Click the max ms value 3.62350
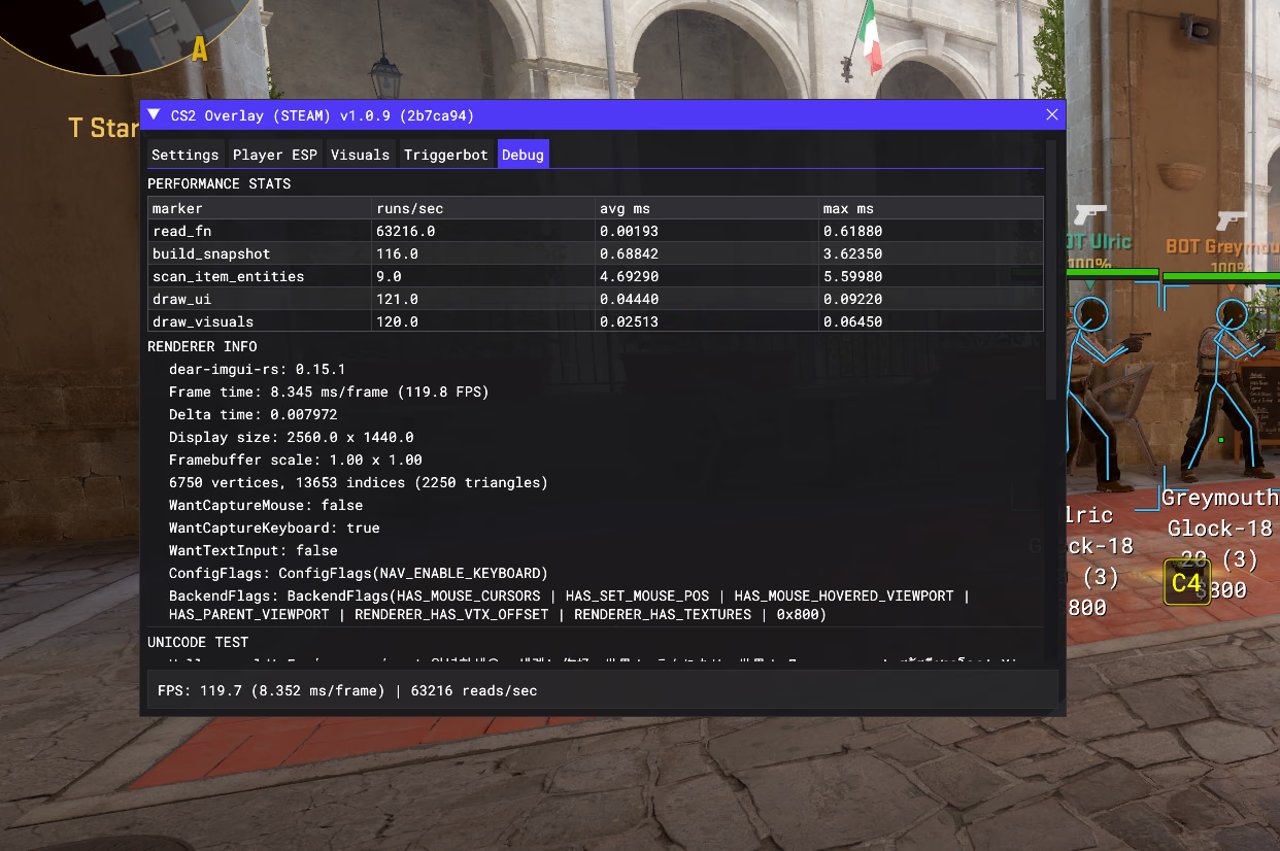Image resolution: width=1280 pixels, height=851 pixels. (853, 254)
